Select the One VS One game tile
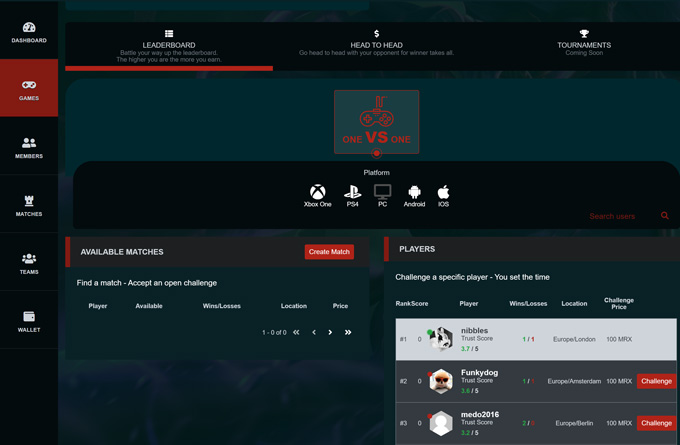 pos(376,122)
